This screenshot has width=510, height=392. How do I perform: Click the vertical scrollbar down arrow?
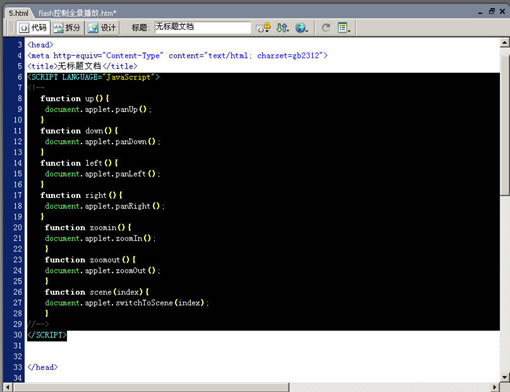pyautogui.click(x=504, y=377)
